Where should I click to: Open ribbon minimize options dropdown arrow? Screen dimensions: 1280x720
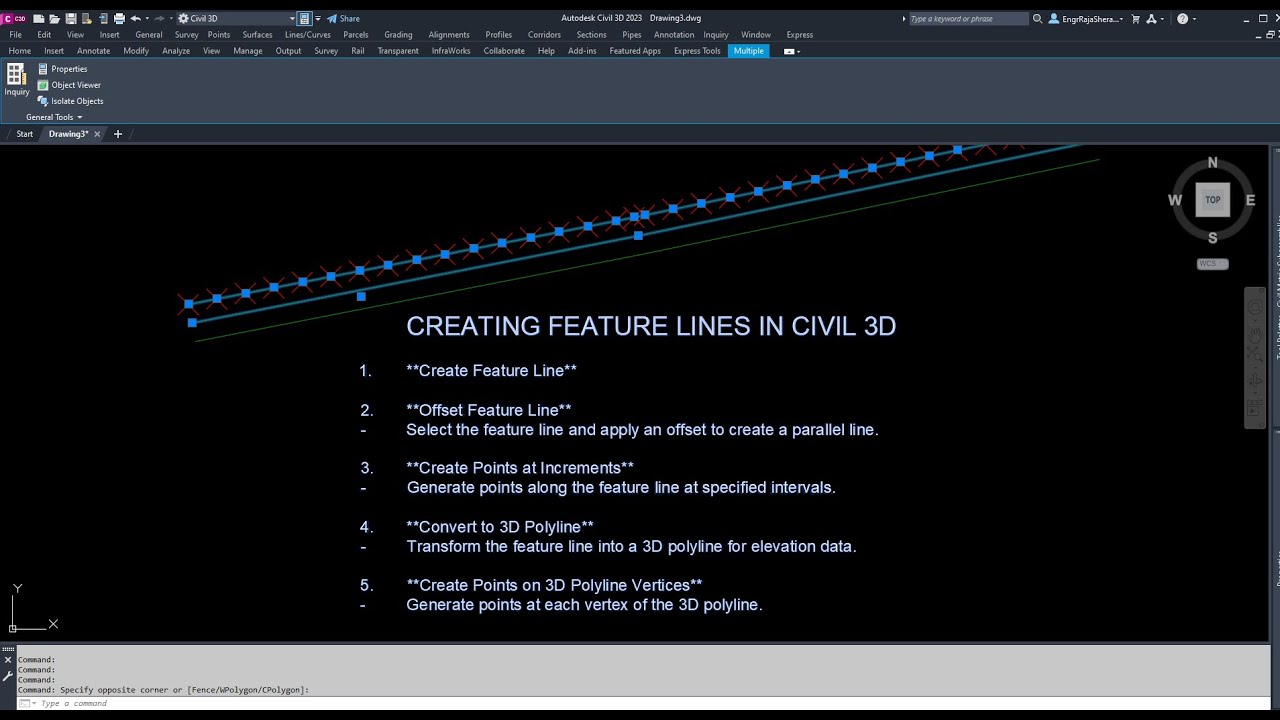pos(799,52)
